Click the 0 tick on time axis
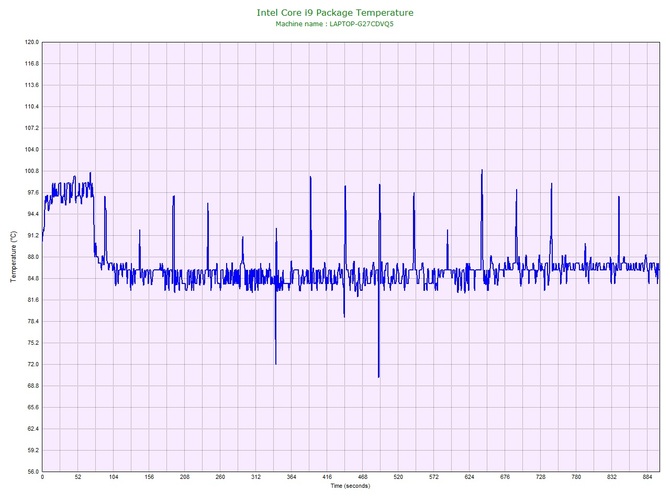This screenshot has width=670, height=503. (x=42, y=477)
